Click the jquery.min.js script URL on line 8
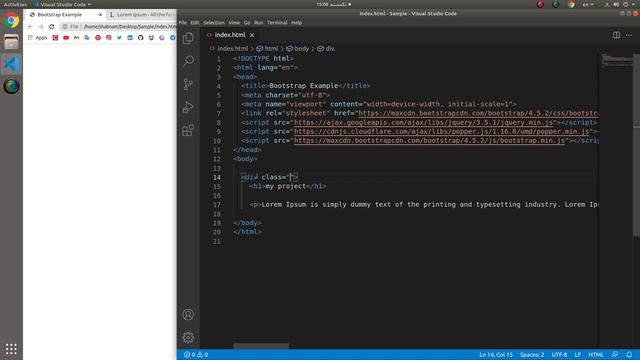This screenshot has width=640, height=360. point(424,122)
